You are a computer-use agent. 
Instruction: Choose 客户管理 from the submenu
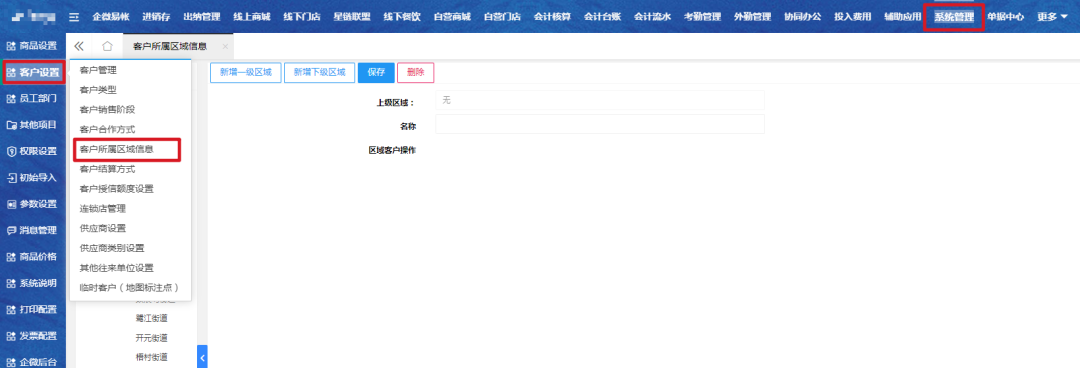[98, 70]
